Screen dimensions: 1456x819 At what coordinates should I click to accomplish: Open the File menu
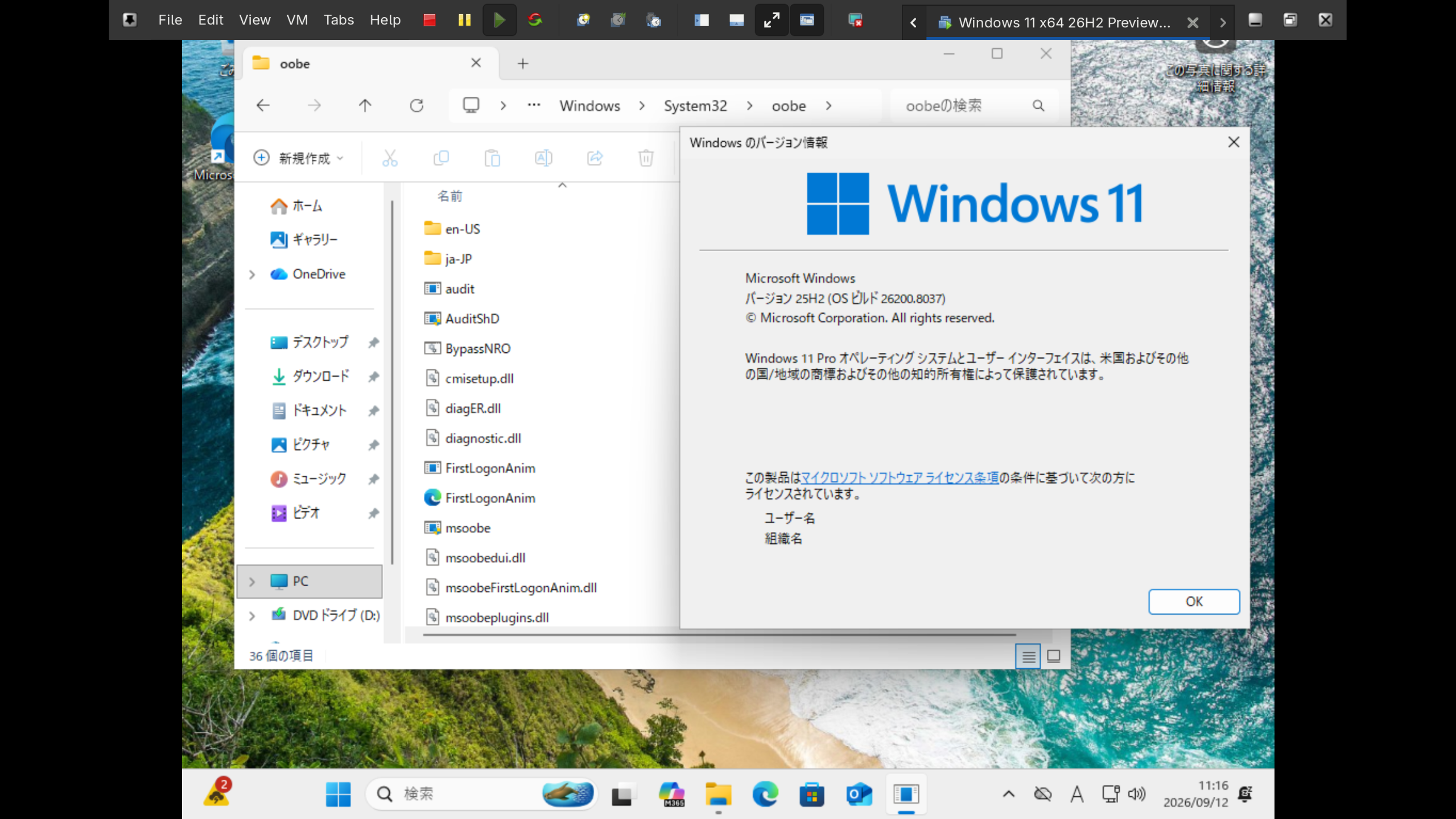click(170, 20)
